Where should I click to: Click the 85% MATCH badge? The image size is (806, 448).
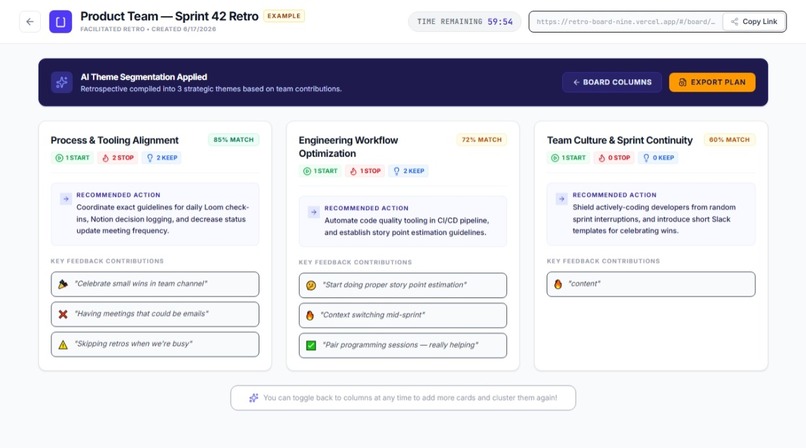[233, 140]
